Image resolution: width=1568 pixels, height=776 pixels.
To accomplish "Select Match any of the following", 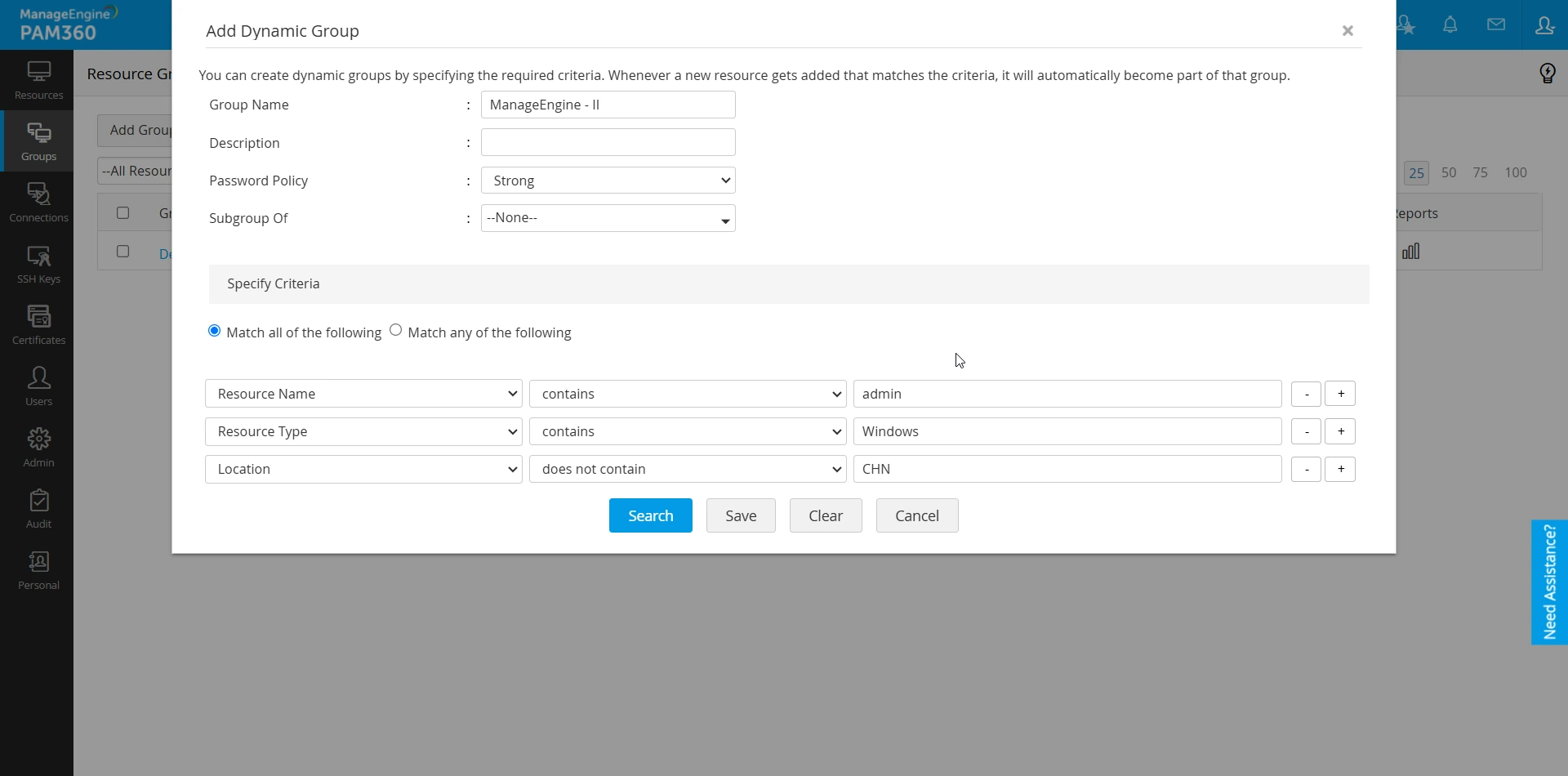I will 396,329.
